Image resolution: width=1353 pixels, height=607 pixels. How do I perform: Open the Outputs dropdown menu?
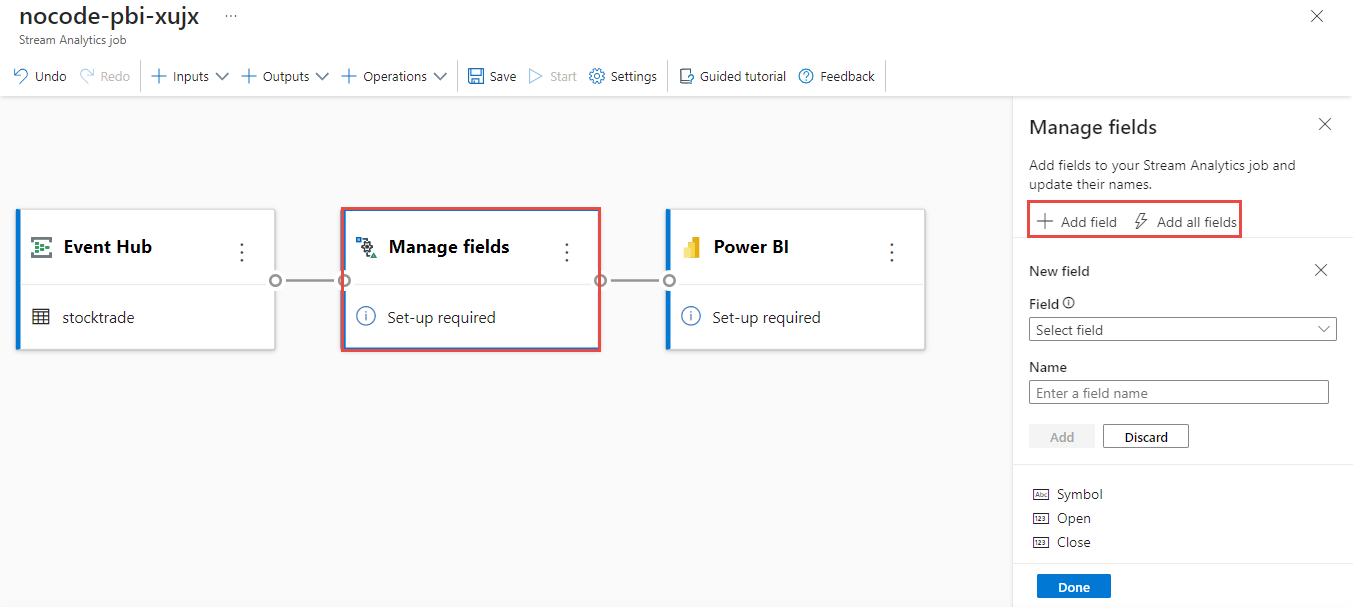coord(284,76)
